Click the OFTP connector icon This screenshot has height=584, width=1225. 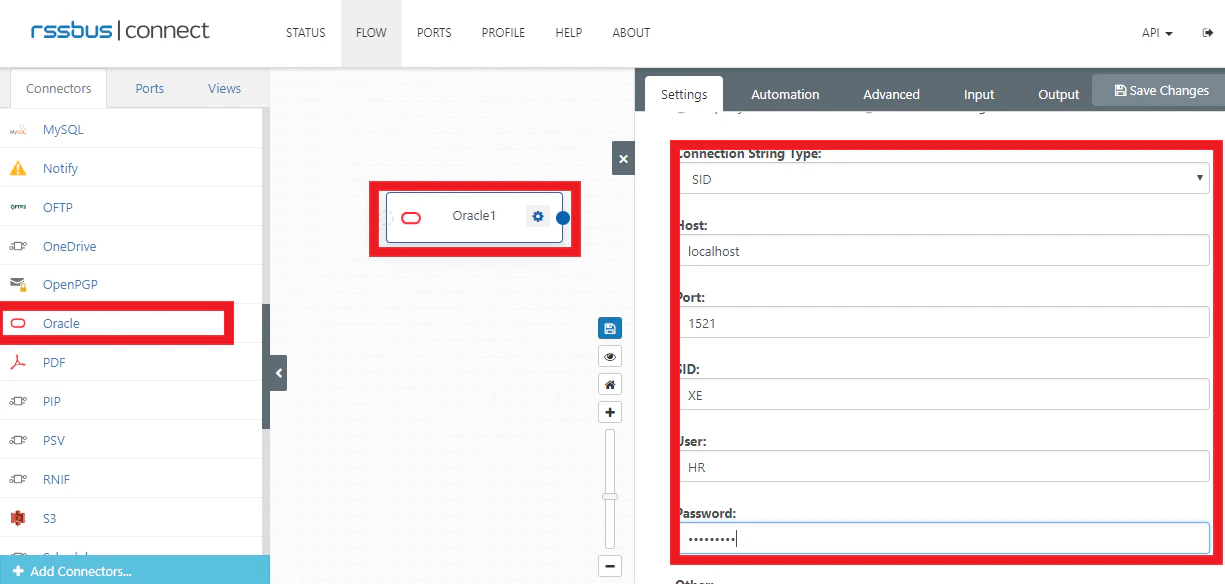18,207
